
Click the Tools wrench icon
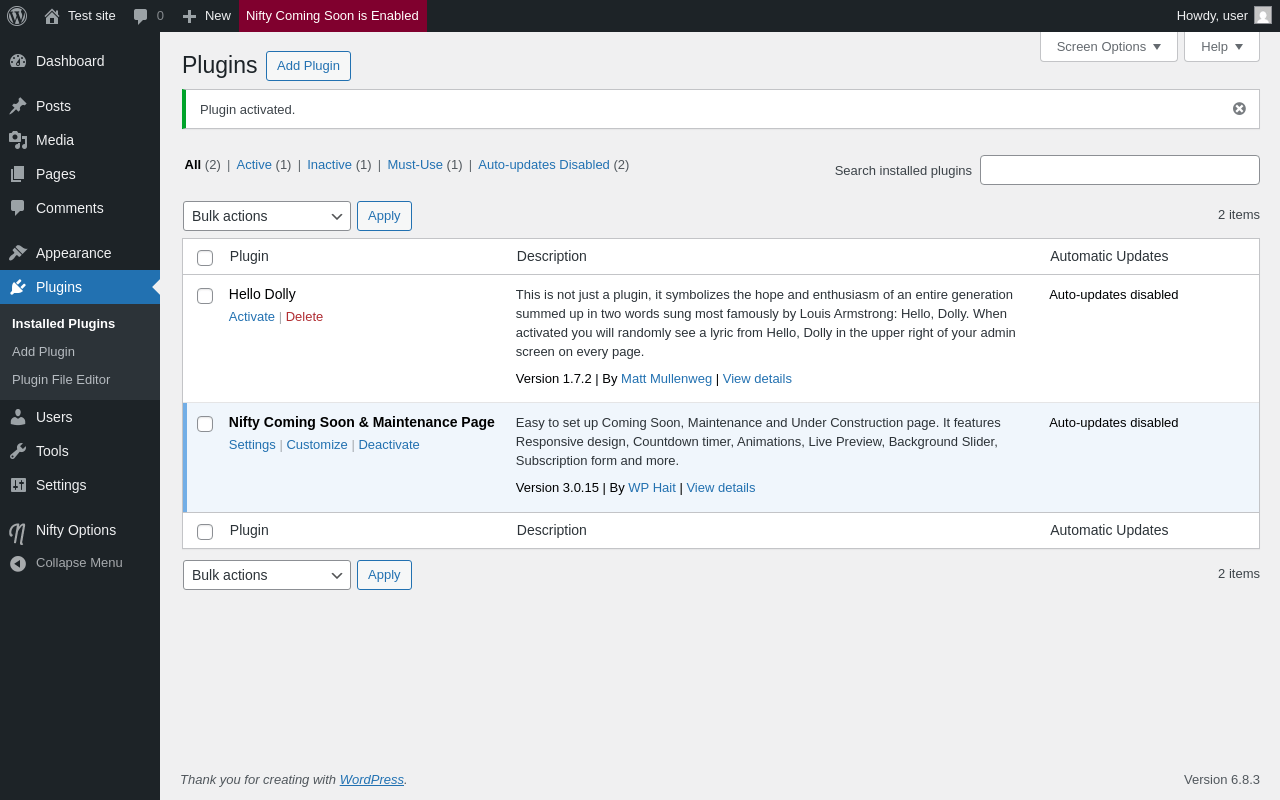click(x=18, y=451)
